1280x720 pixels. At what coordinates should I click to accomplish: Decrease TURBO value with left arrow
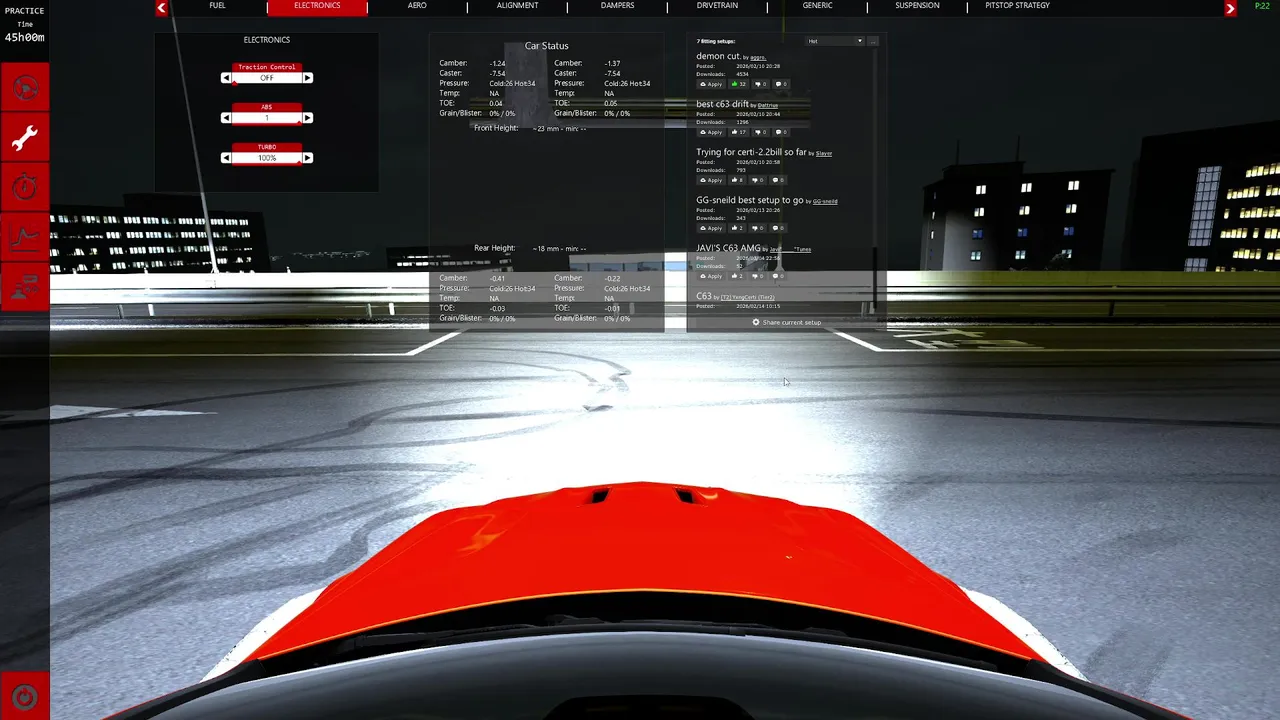click(x=226, y=158)
